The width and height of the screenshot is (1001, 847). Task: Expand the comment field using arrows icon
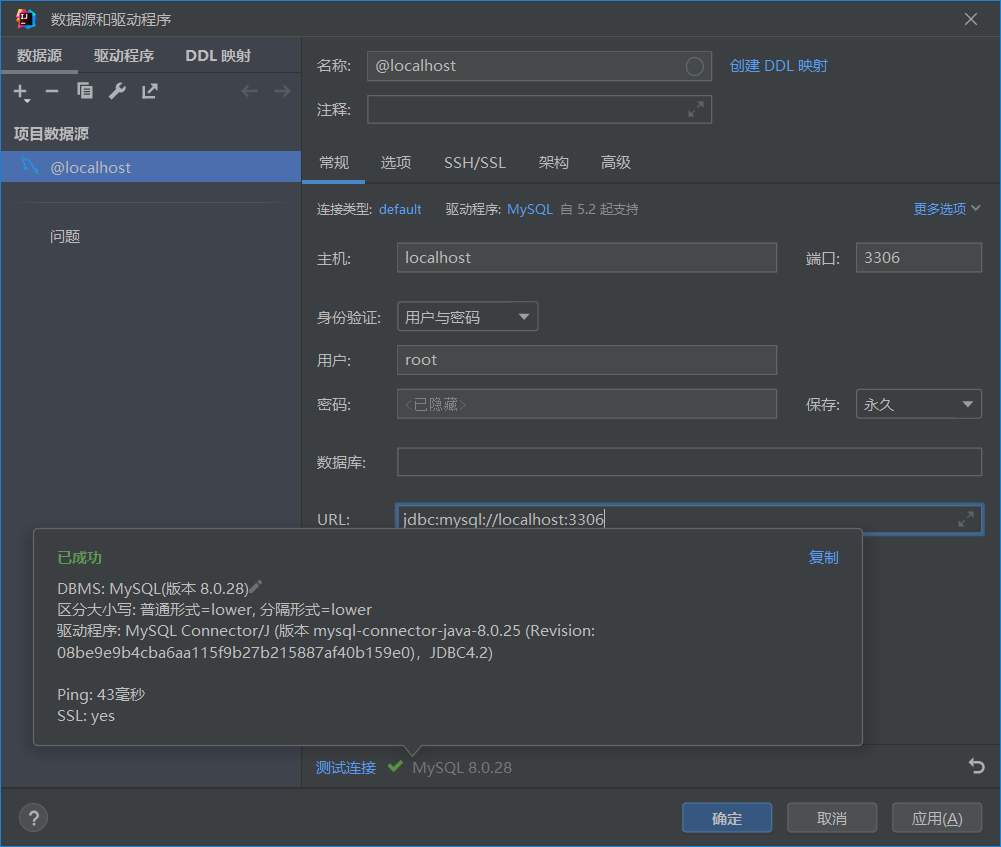(x=696, y=110)
